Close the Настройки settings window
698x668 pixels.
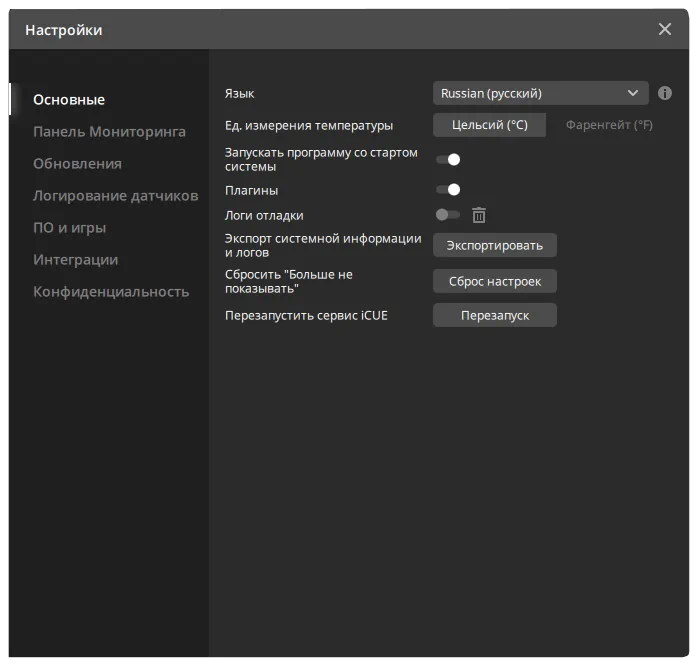[x=665, y=30]
